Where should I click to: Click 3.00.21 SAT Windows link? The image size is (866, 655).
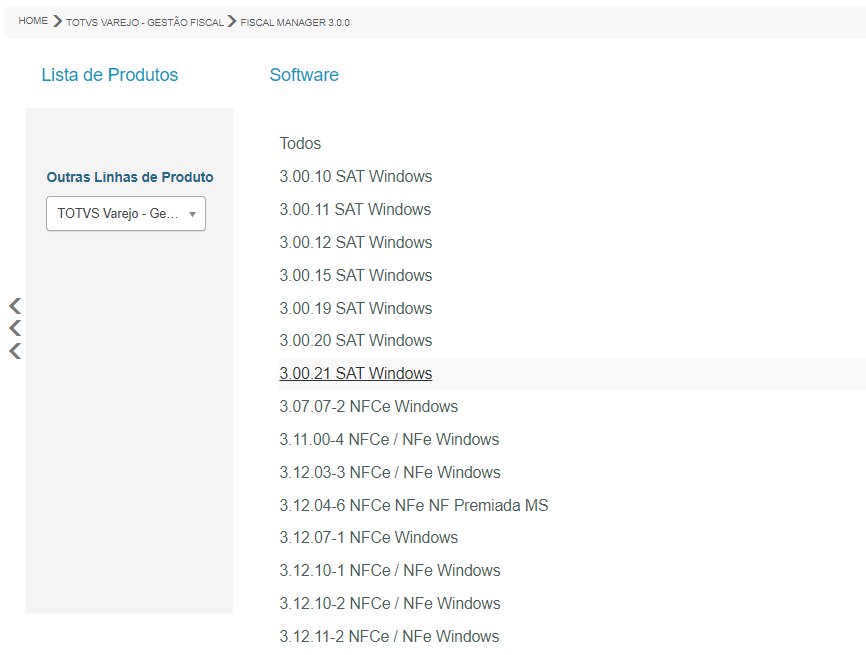356,374
